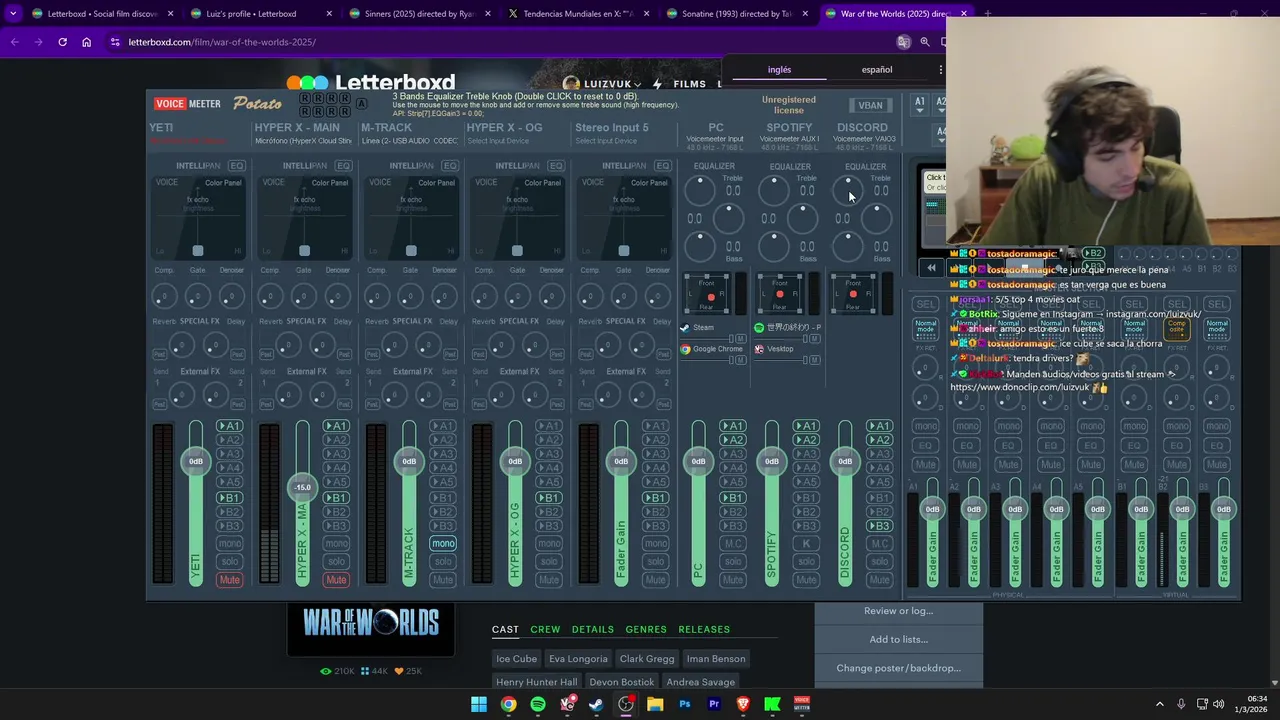Open EQ for HYPER X - OG strip
Viewport: 1280px width, 720px height.
(x=556, y=166)
